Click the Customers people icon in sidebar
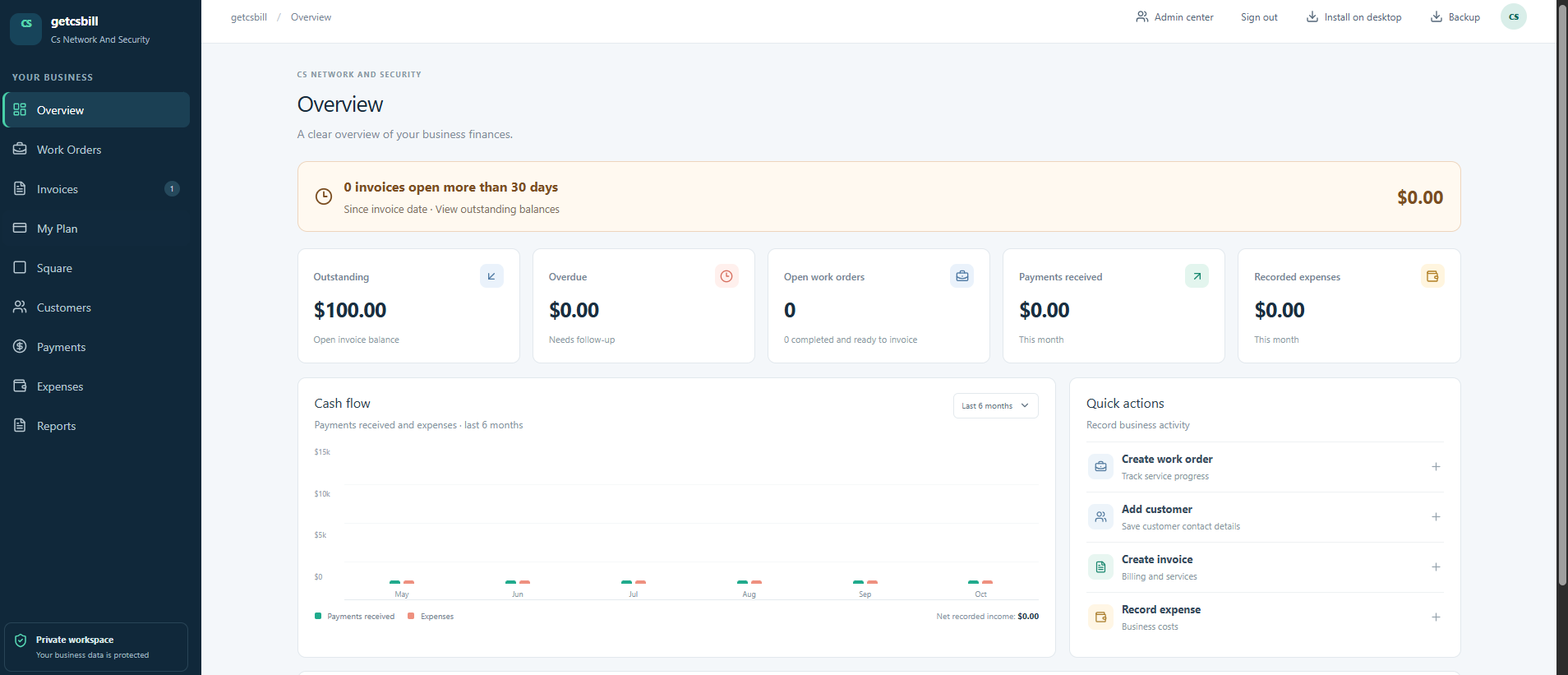The width and height of the screenshot is (1568, 675). pos(20,307)
